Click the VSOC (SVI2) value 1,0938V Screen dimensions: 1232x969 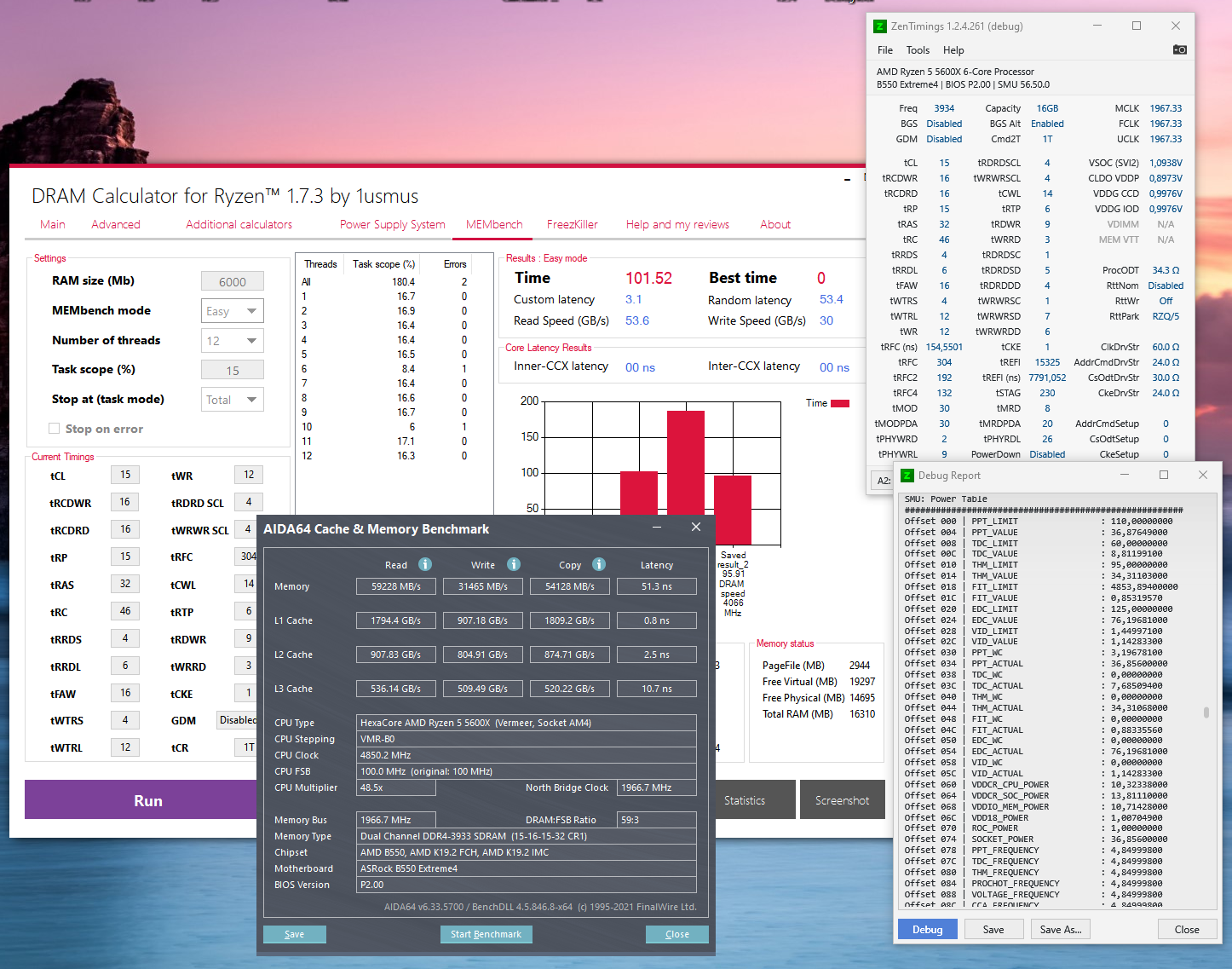(1166, 163)
